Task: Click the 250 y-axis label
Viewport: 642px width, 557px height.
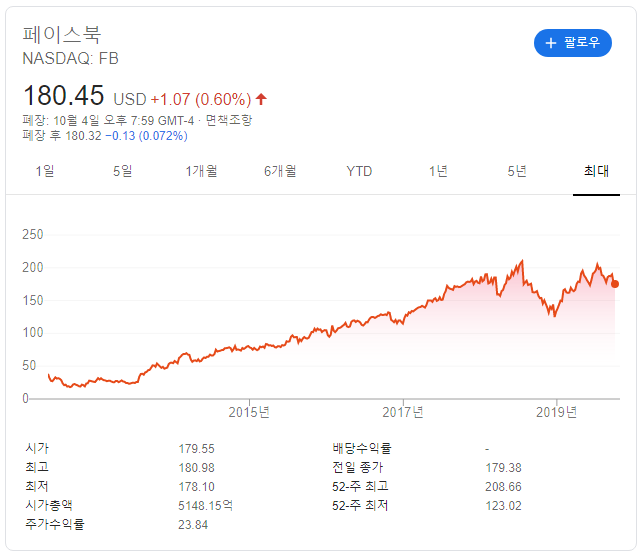Action: [33, 235]
